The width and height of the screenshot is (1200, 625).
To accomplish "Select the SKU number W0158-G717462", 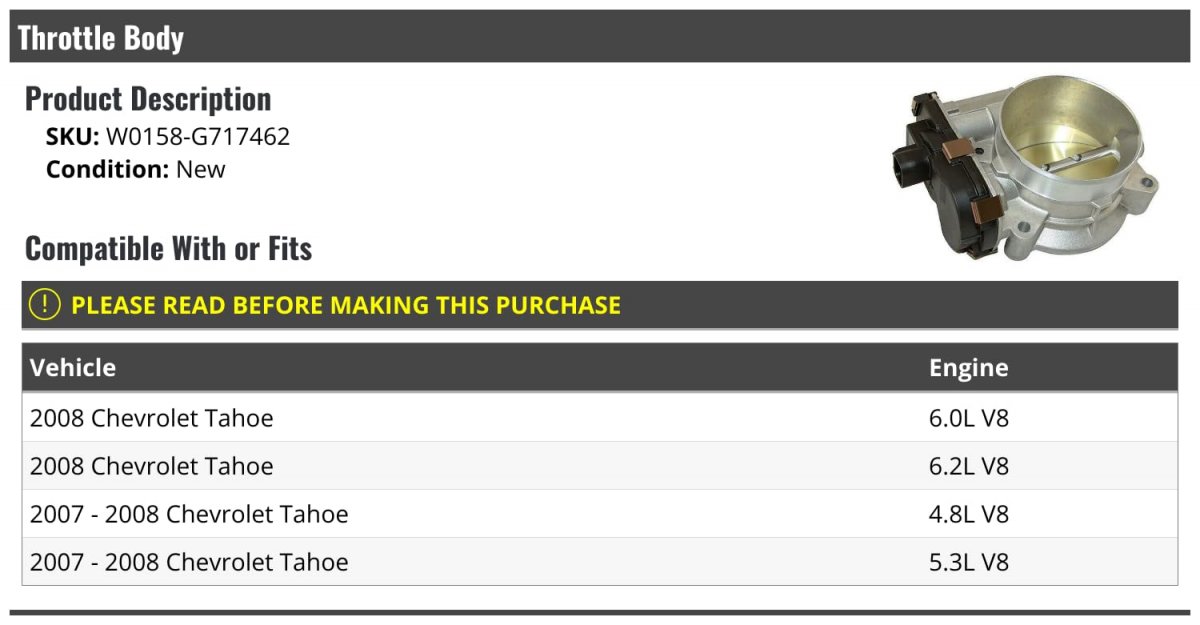I will [198, 137].
